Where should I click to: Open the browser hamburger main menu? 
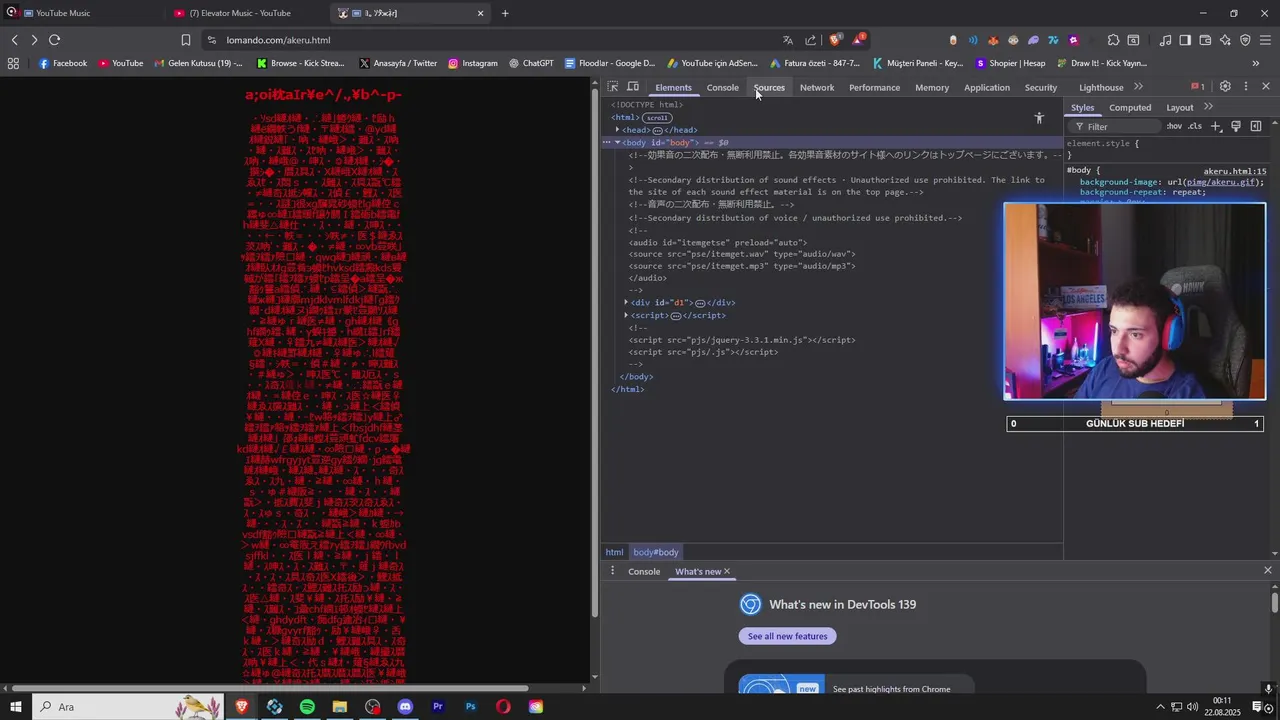click(x=1265, y=40)
